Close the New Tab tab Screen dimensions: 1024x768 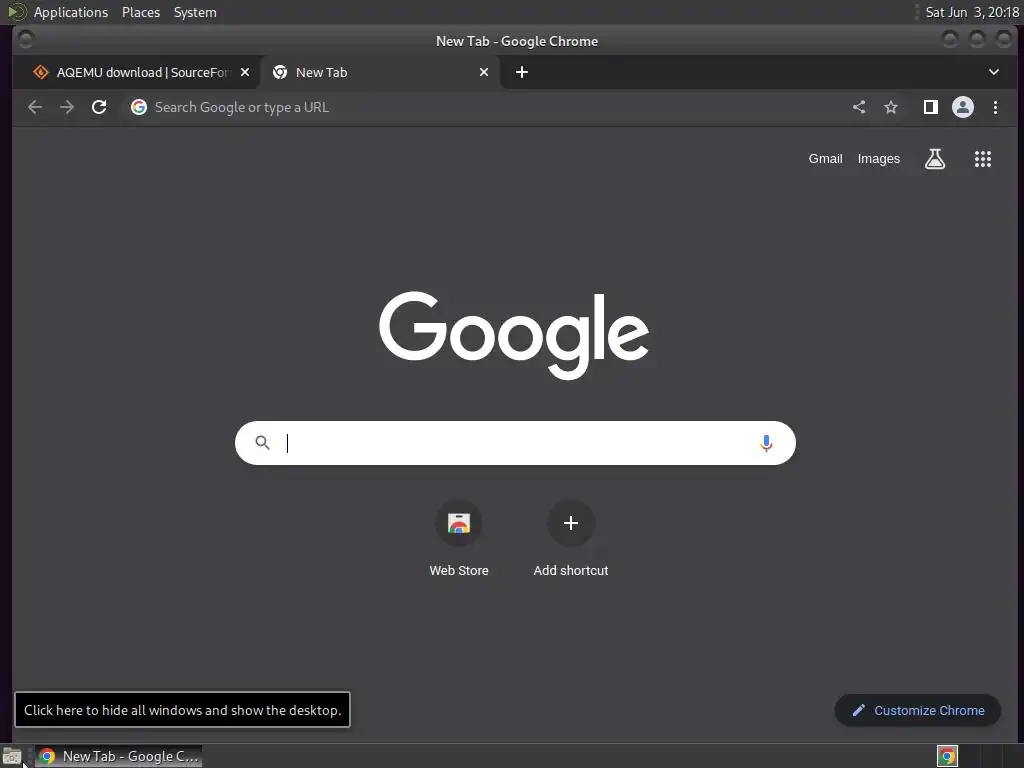point(484,72)
